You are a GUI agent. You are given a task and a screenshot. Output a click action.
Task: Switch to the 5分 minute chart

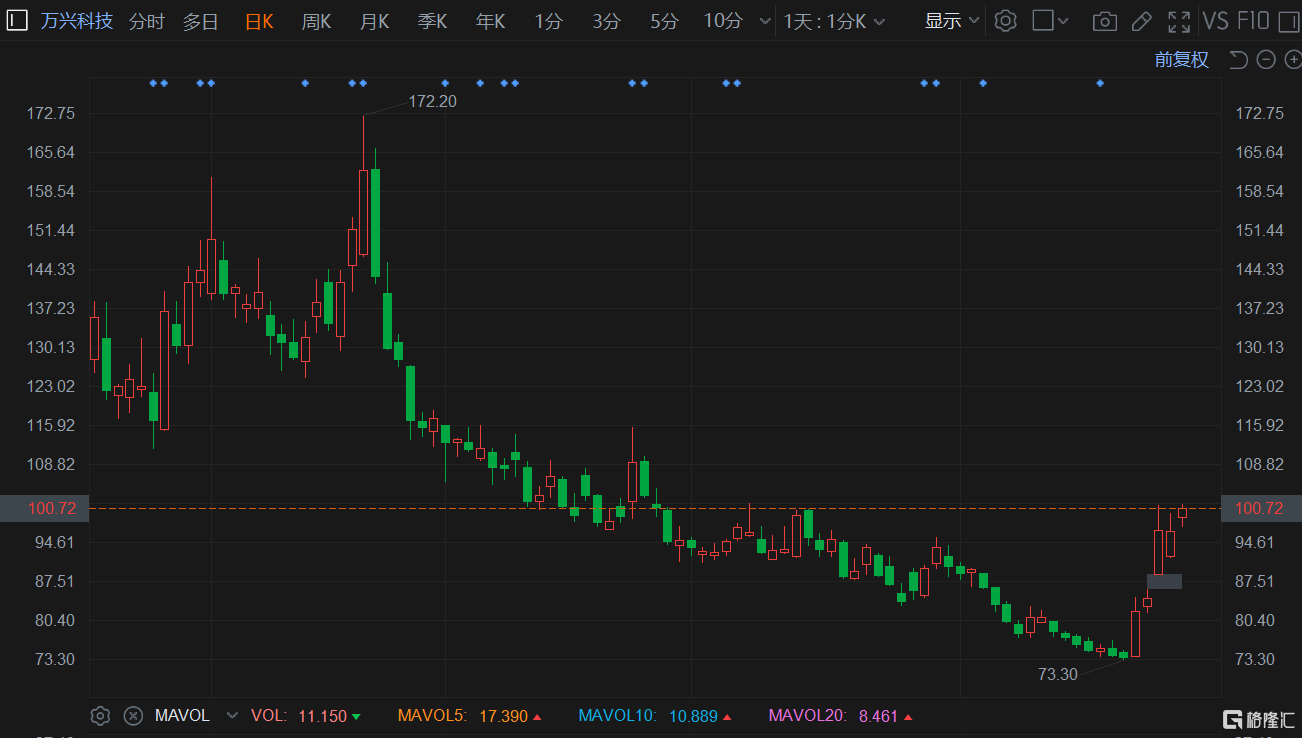(x=664, y=21)
